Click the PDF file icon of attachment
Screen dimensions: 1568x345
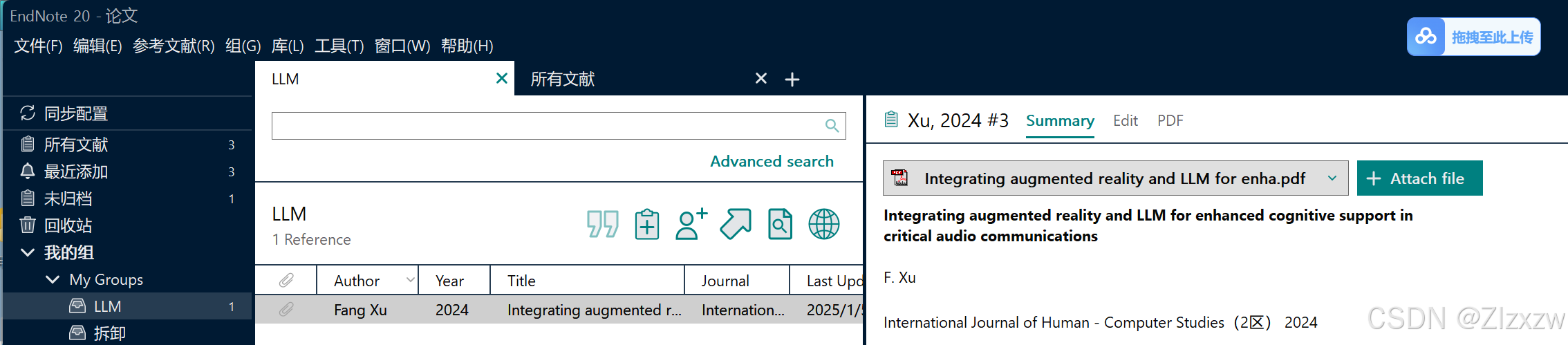(900, 178)
